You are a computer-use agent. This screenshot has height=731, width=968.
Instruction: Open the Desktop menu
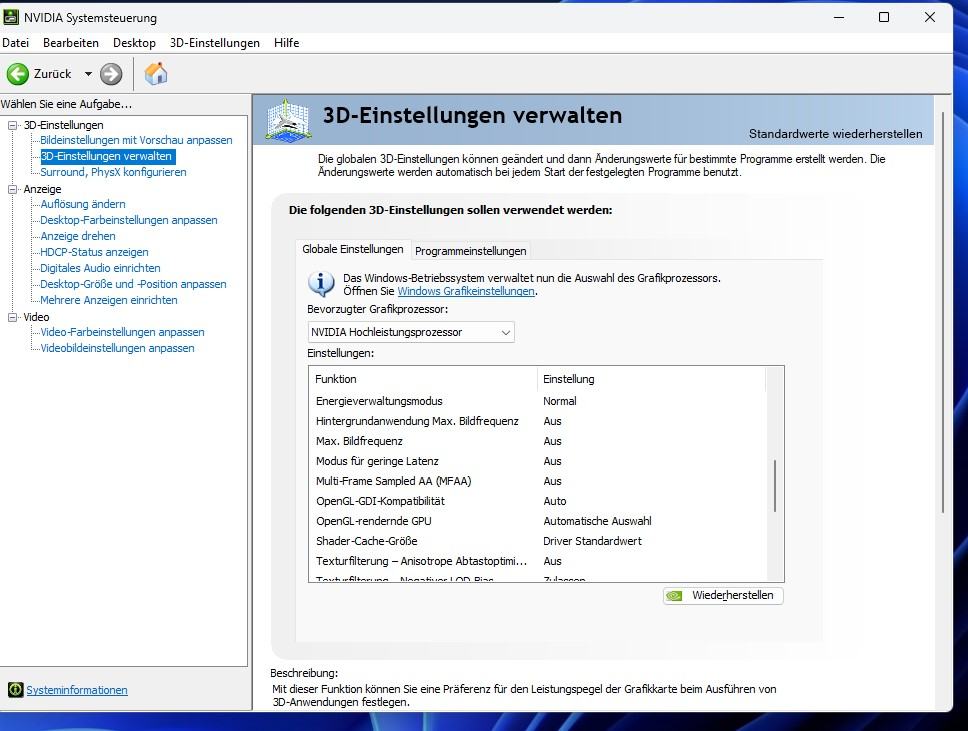click(x=134, y=43)
